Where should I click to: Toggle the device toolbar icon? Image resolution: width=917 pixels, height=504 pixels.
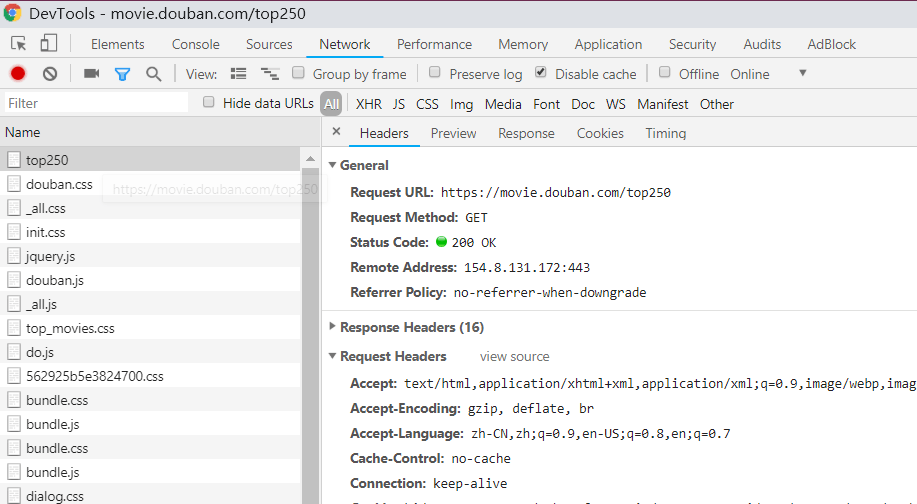click(x=49, y=43)
